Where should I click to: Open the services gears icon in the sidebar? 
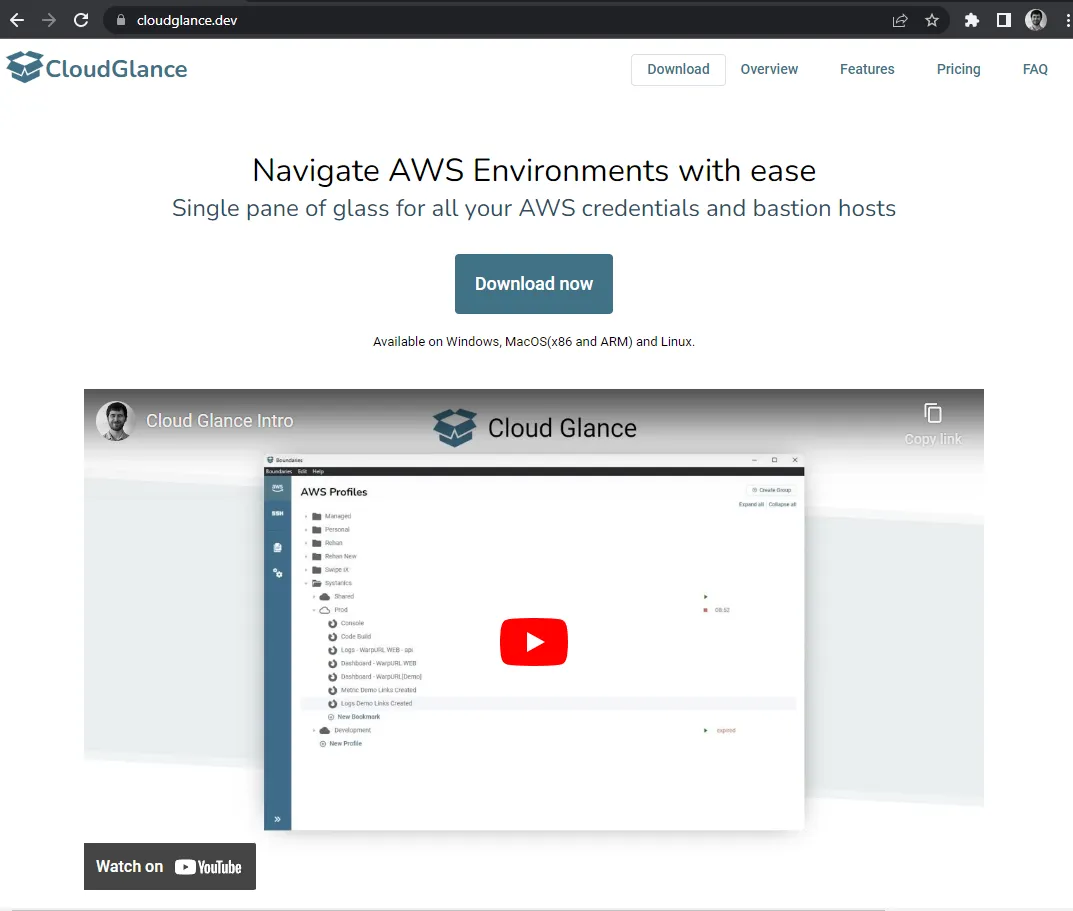[277, 573]
